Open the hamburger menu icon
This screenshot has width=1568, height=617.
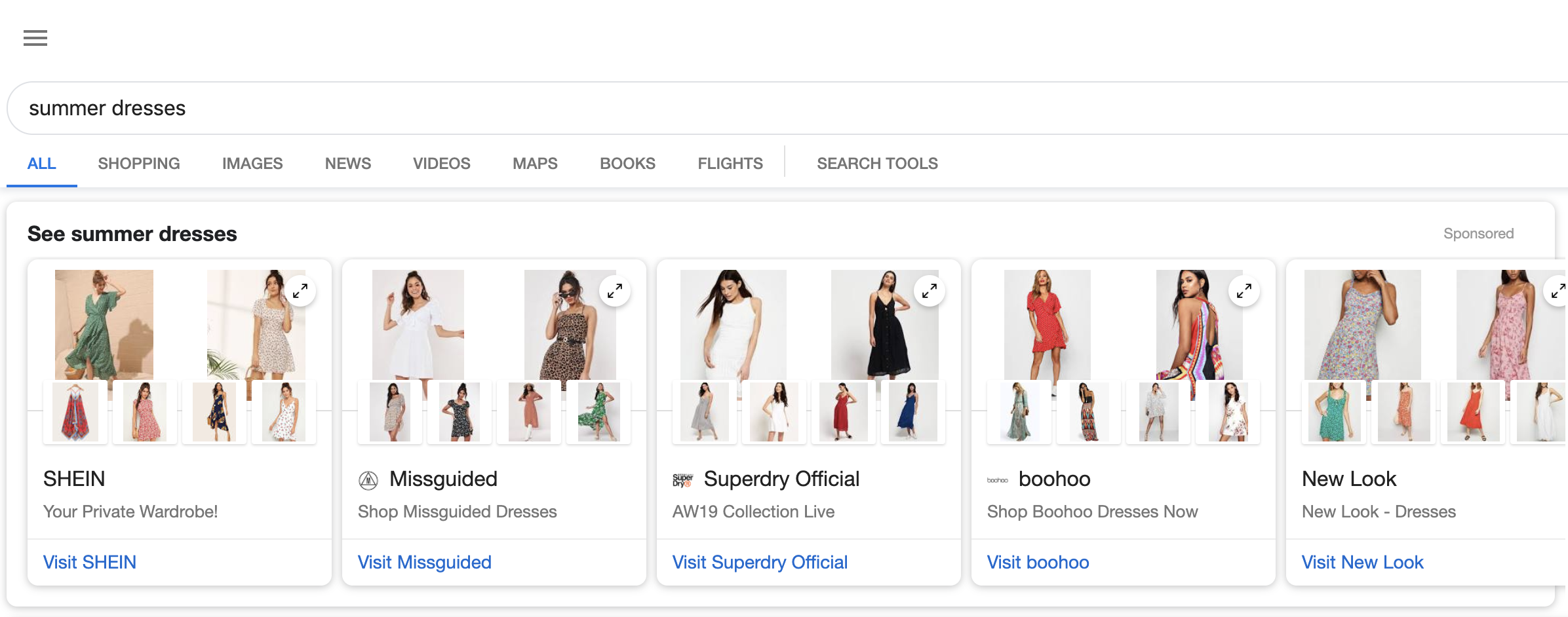(35, 38)
